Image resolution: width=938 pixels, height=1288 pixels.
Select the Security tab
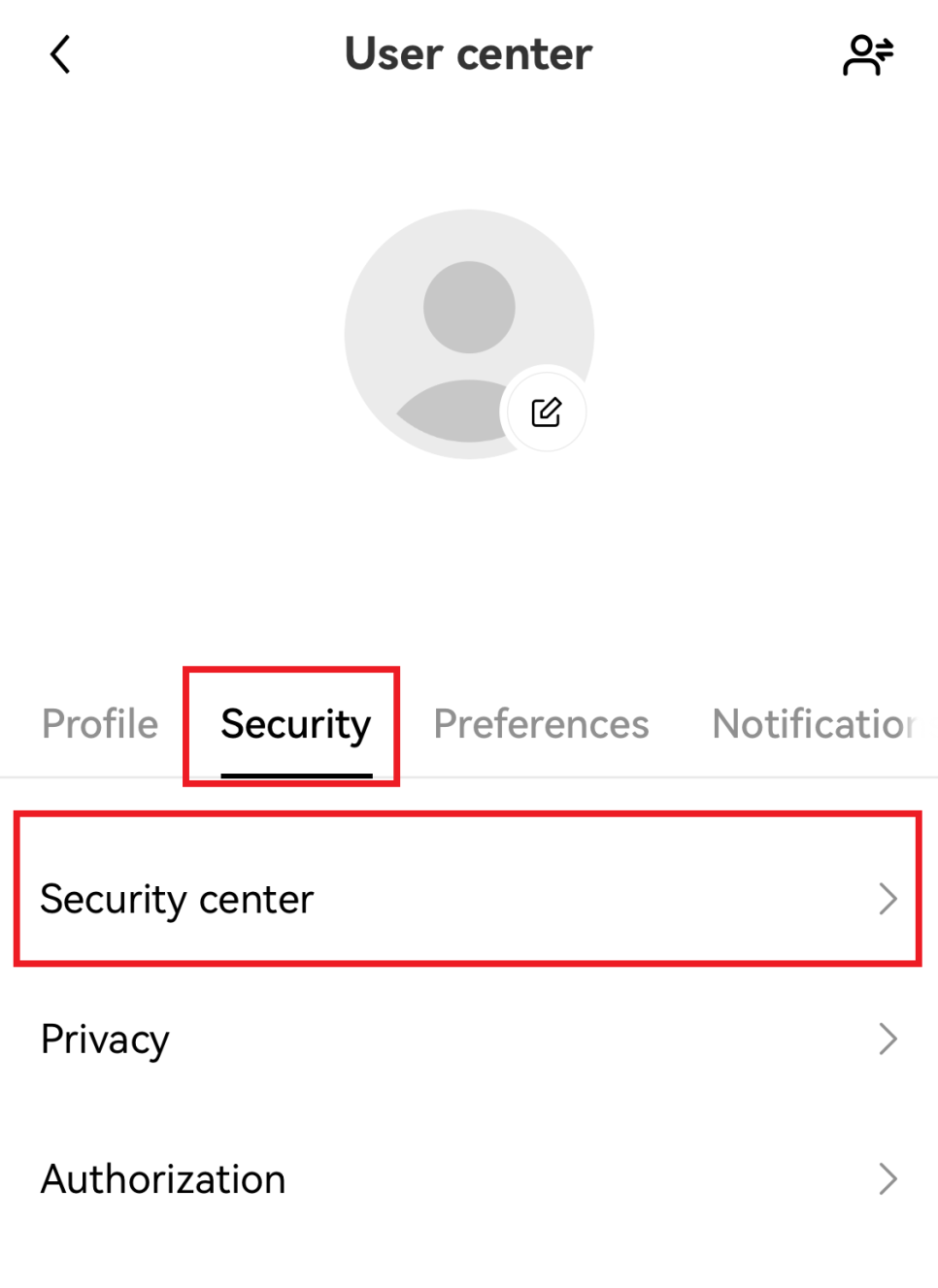point(296,724)
